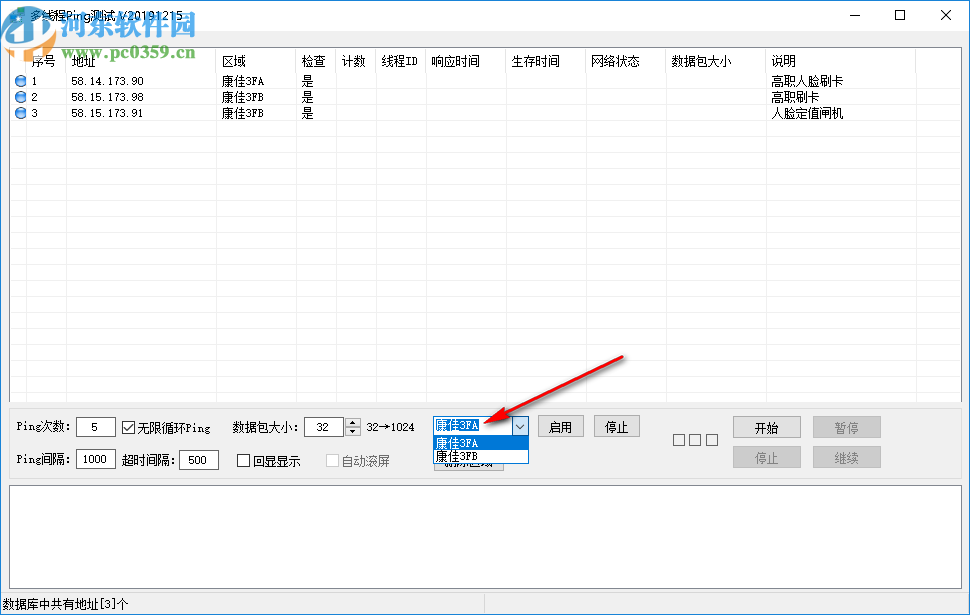Click the 启用 button
Image resolution: width=970 pixels, height=615 pixels.
pyautogui.click(x=560, y=425)
